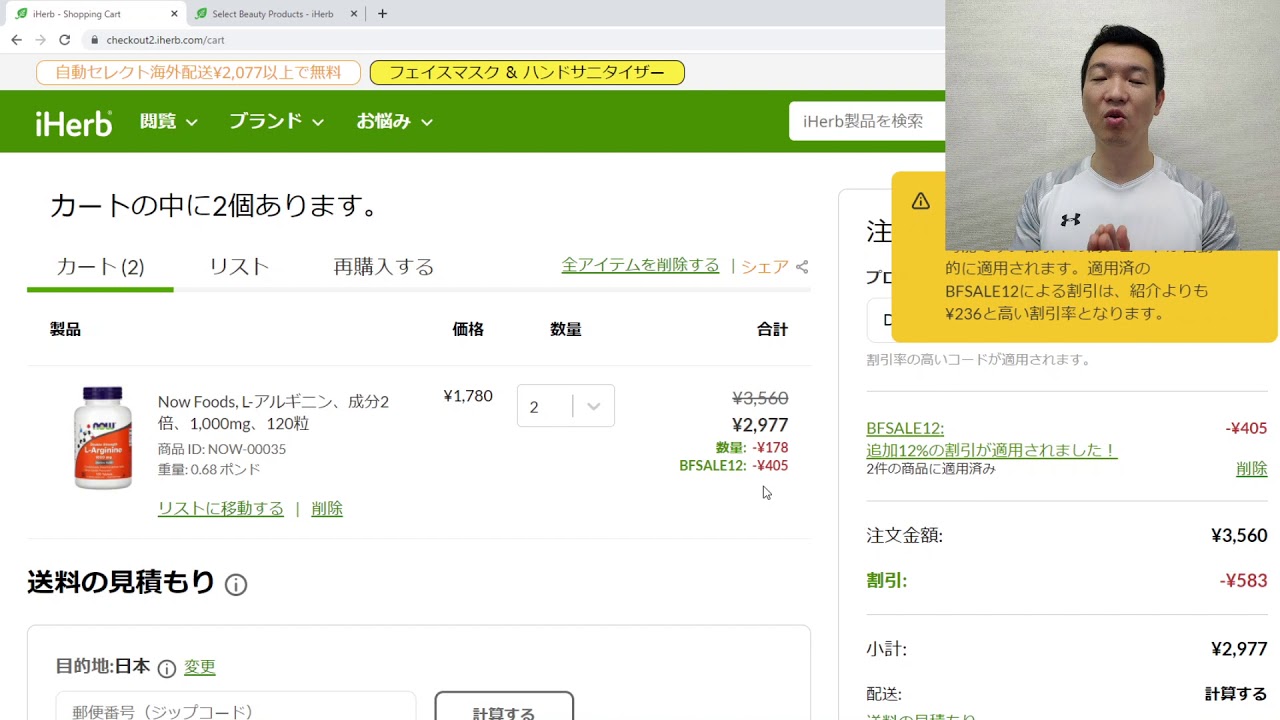The height and width of the screenshot is (720, 1280).
Task: Click the iHerb logo
Action: point(74,122)
